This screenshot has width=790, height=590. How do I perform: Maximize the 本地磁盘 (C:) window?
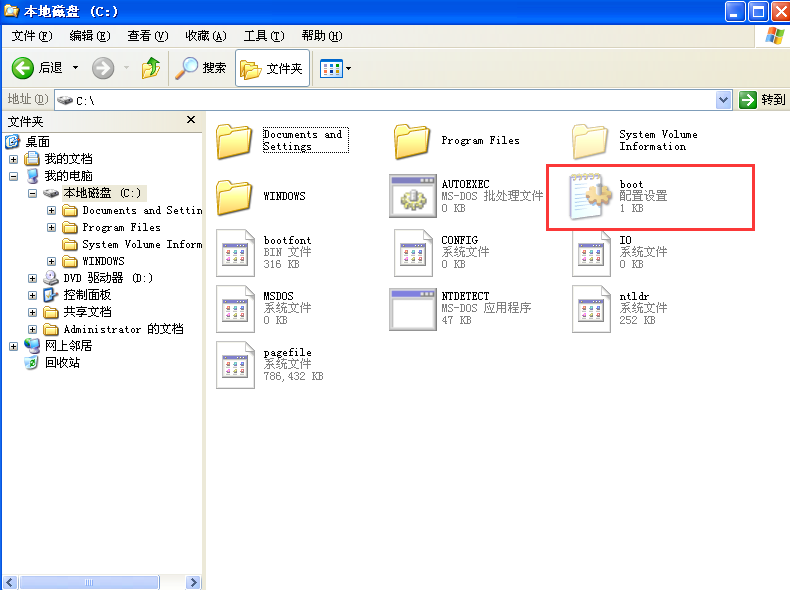pyautogui.click(x=758, y=11)
